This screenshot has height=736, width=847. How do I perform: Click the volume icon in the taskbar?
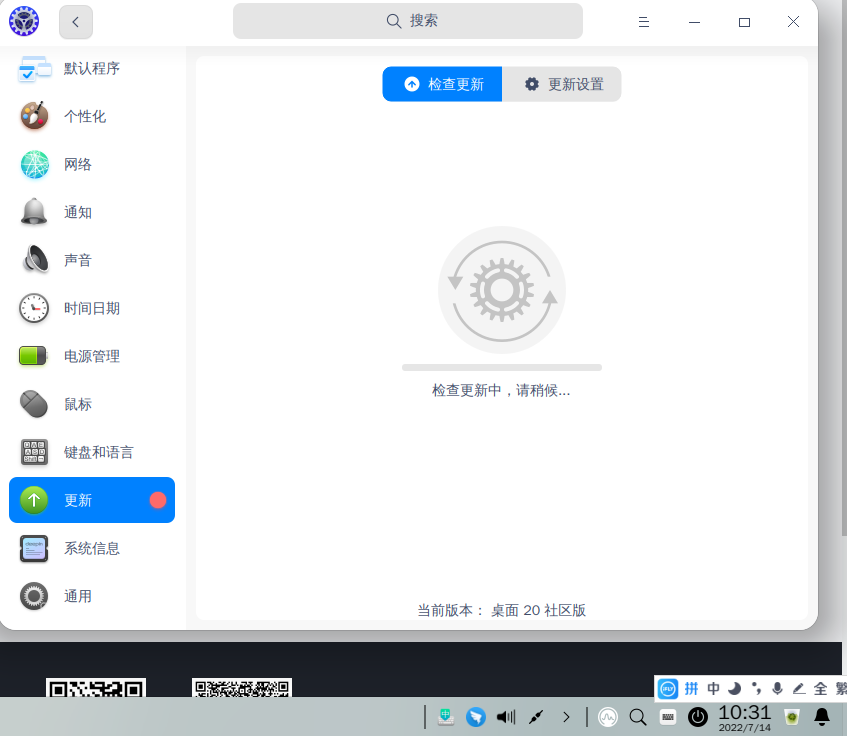pos(505,716)
